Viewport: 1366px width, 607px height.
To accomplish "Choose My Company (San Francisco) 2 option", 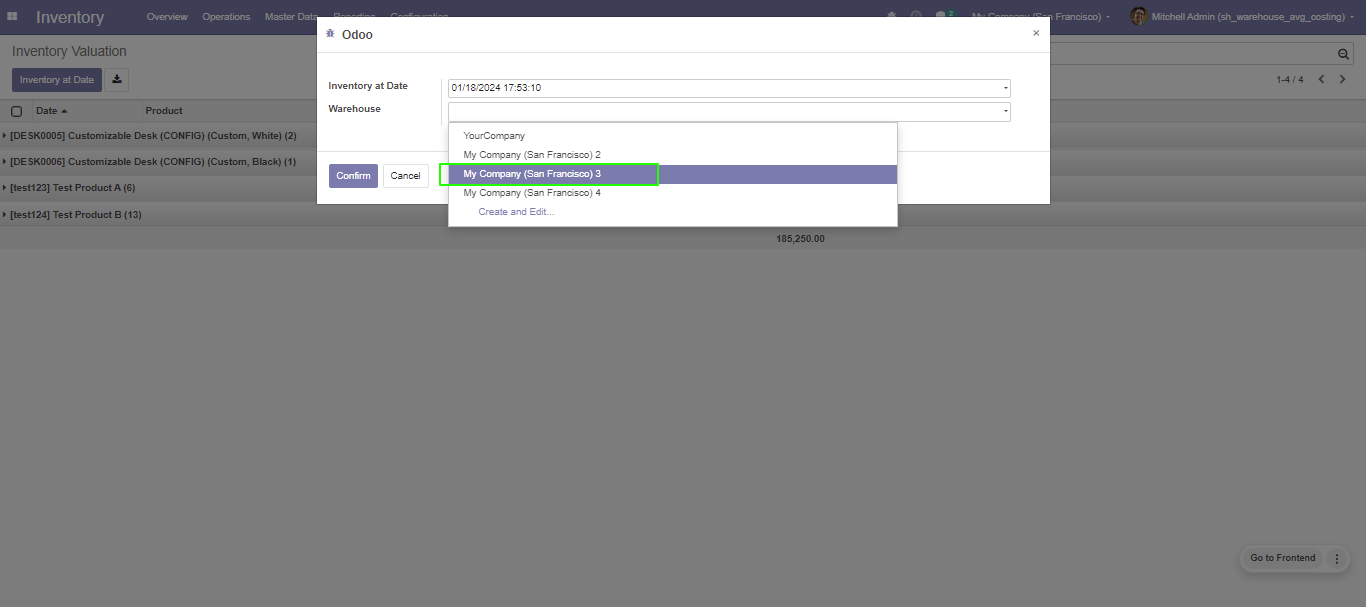I will coord(672,155).
